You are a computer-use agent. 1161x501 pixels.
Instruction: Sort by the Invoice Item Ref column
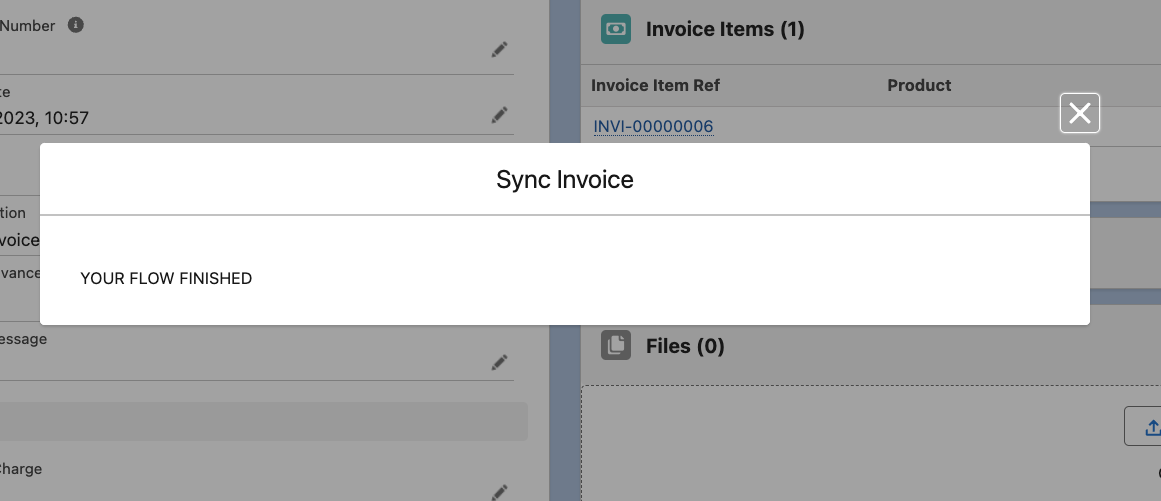655,85
